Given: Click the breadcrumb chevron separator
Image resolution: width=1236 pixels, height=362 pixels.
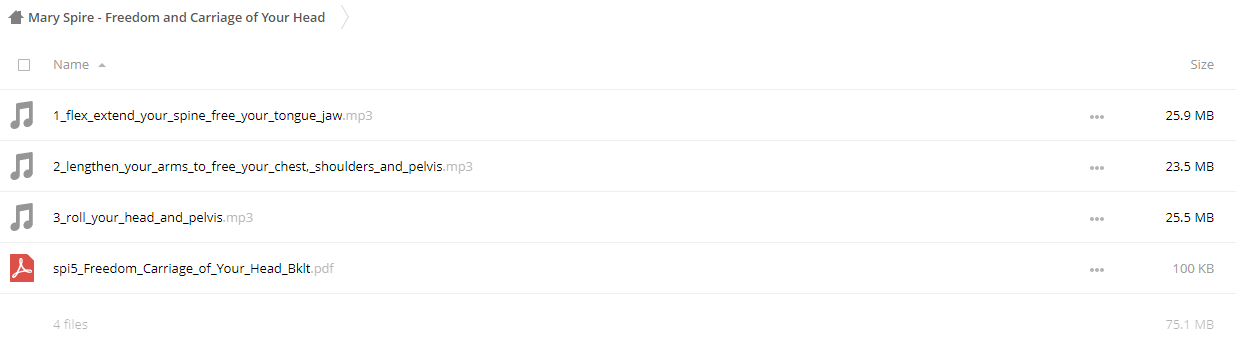Looking at the screenshot, I should 345,17.
